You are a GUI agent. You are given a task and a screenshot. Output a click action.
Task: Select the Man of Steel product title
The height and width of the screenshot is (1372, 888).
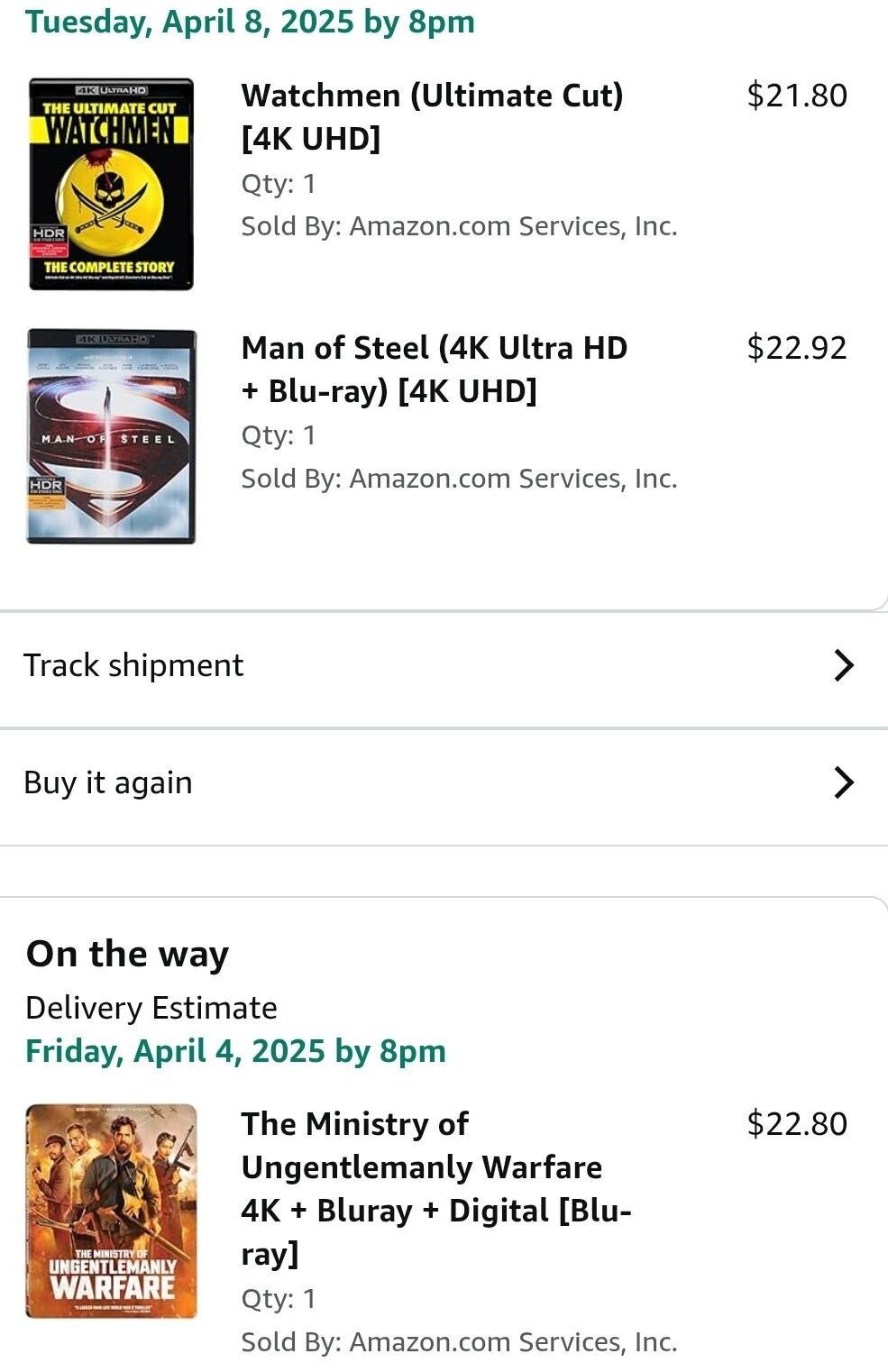(x=434, y=369)
